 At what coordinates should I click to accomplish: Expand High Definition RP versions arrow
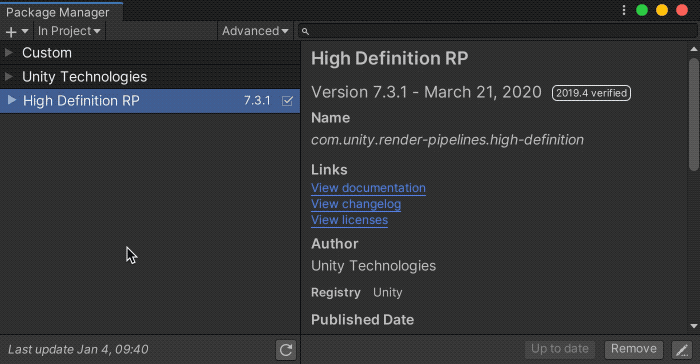[12, 100]
